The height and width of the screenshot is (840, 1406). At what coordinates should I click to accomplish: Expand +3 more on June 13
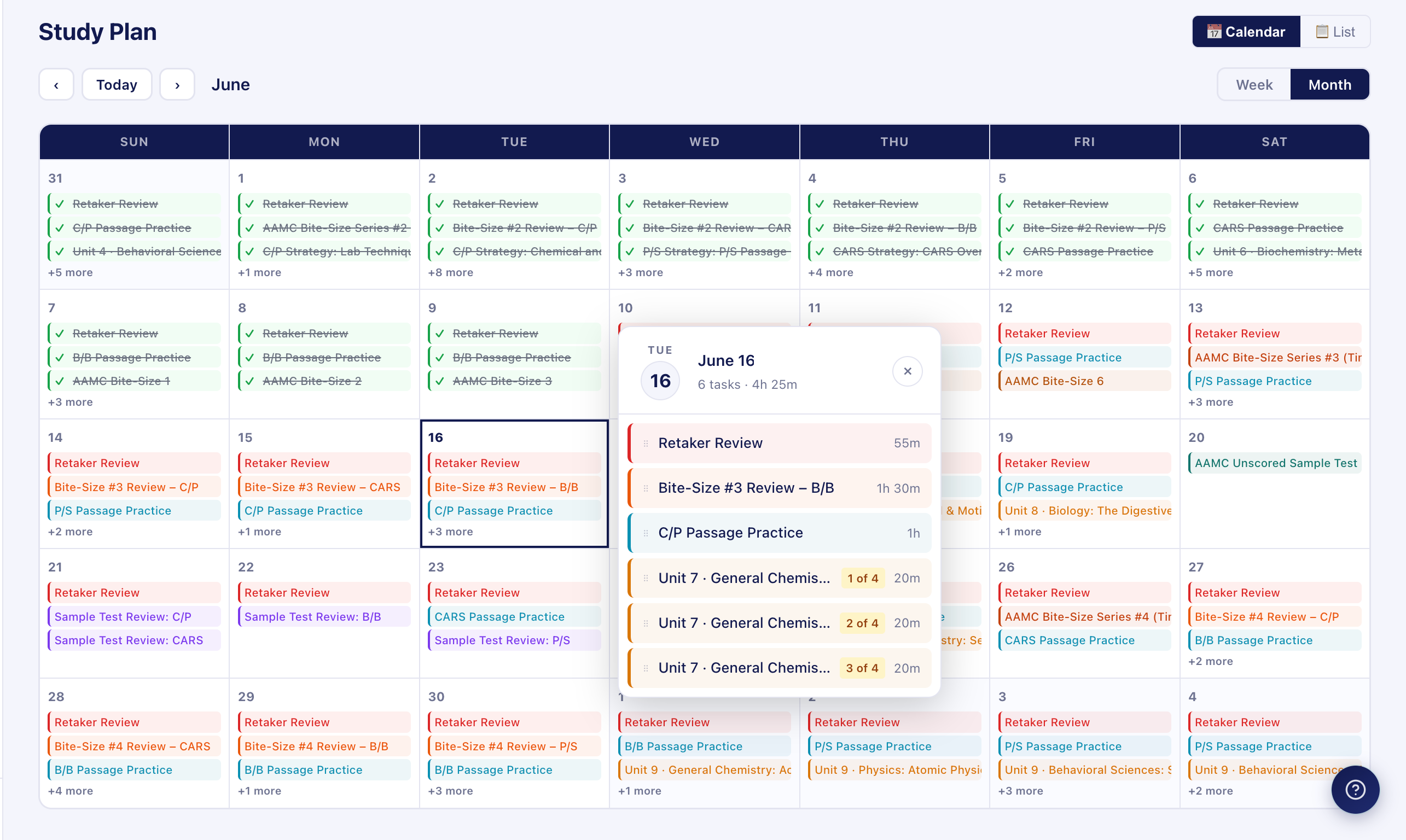pyautogui.click(x=1211, y=402)
